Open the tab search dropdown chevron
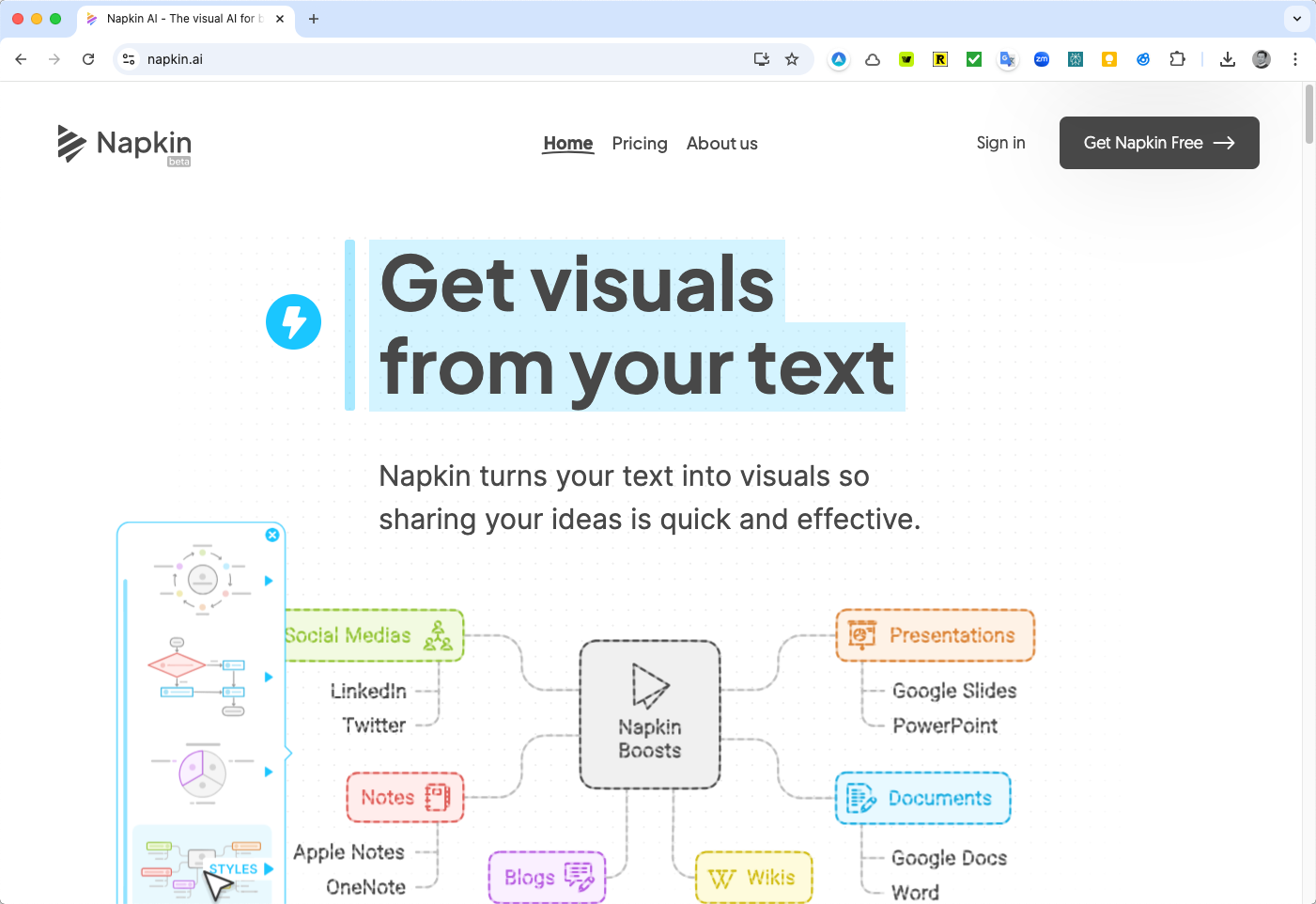Screen dimensions: 1316x904 point(1297,19)
